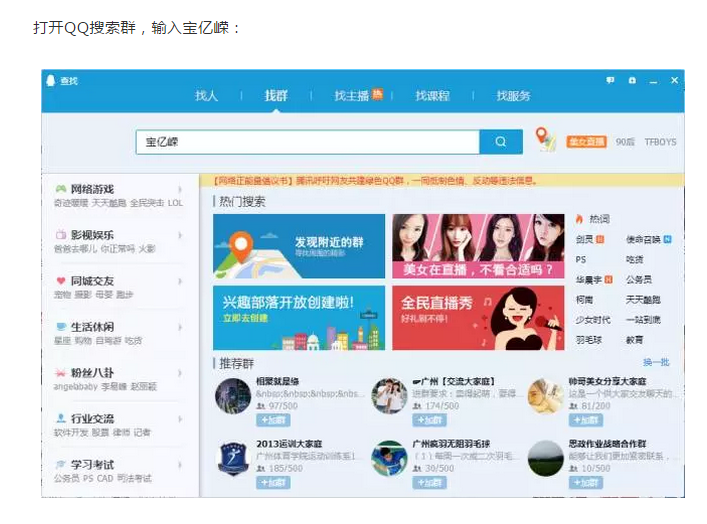Open the 美女在直播 banner
The height and width of the screenshot is (524, 707).
click(x=478, y=246)
